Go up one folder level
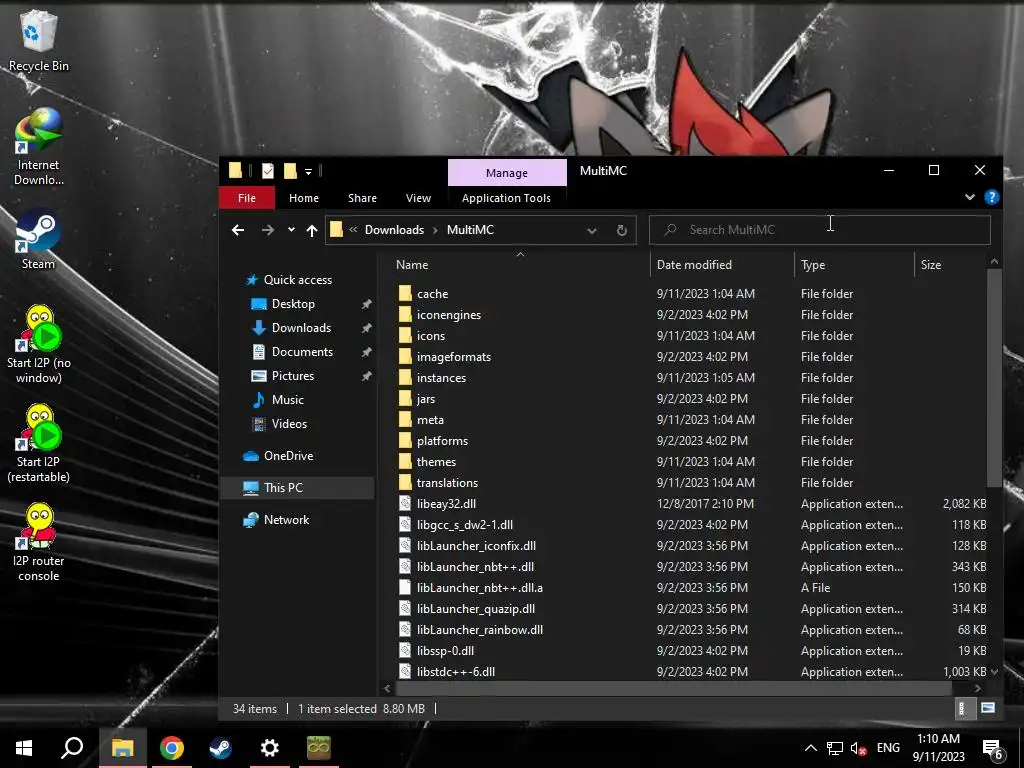Screen dimensions: 1024x768 coord(312,230)
